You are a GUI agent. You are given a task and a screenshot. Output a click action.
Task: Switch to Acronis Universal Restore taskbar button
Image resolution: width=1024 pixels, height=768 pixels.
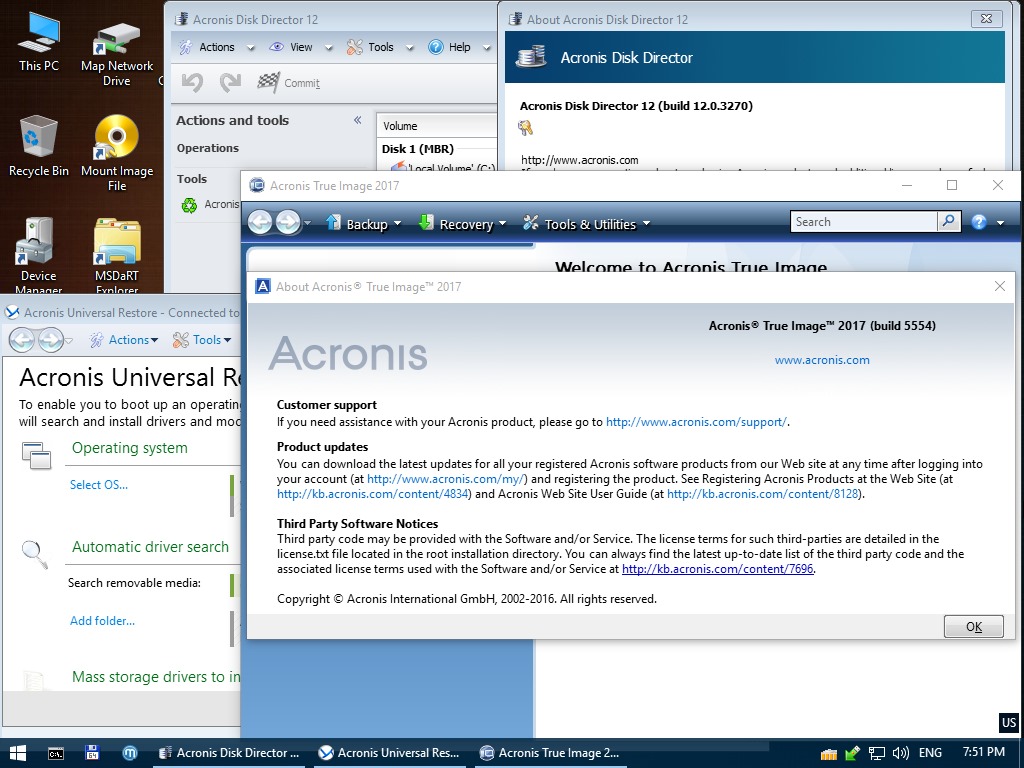390,753
